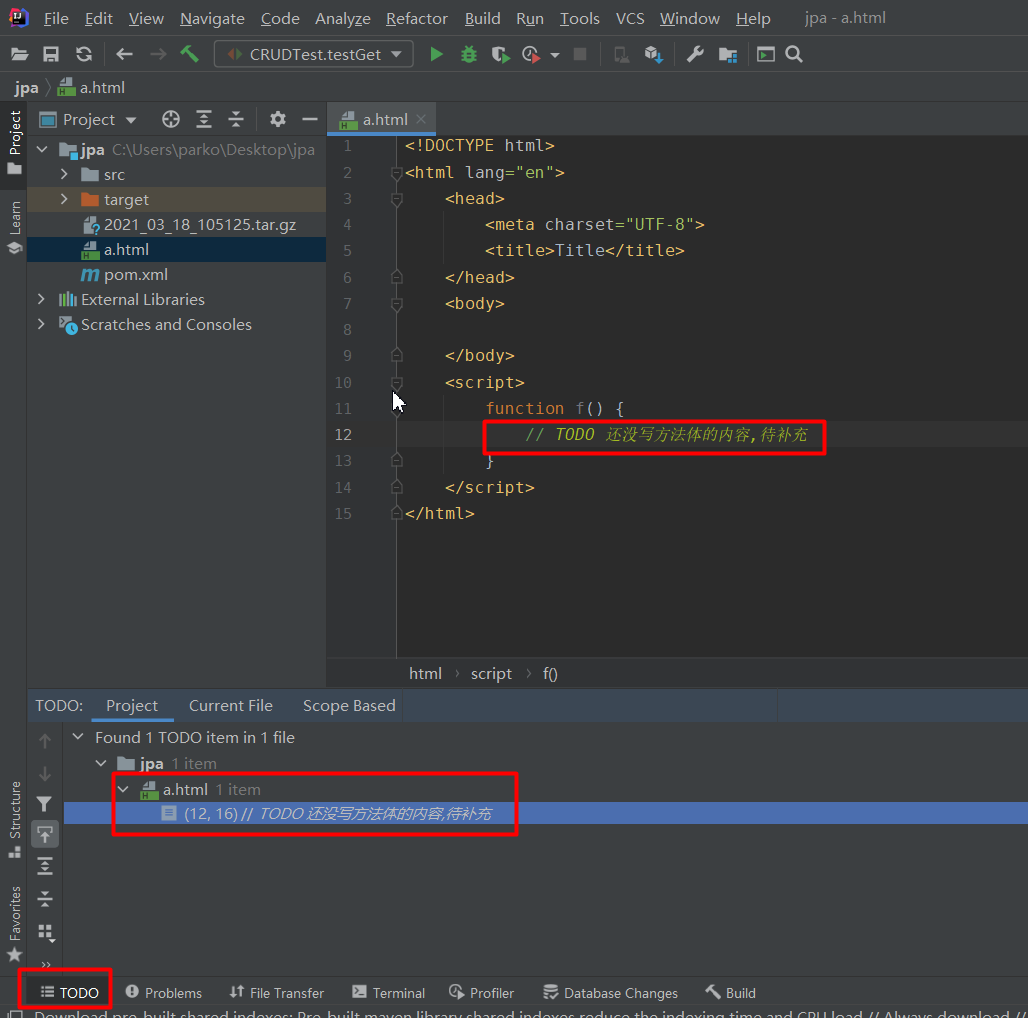Build project with the hammer icon
1028x1018 pixels.
click(x=189, y=54)
